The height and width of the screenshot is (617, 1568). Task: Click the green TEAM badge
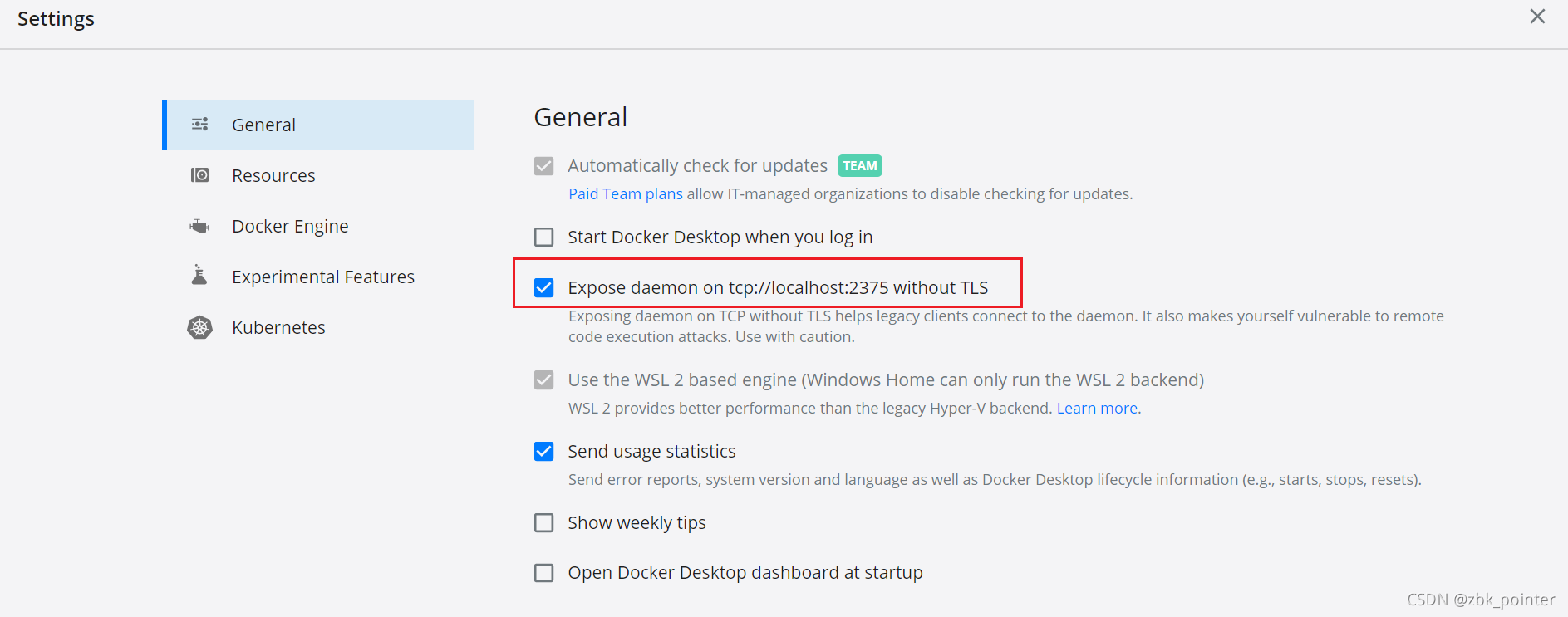click(859, 166)
